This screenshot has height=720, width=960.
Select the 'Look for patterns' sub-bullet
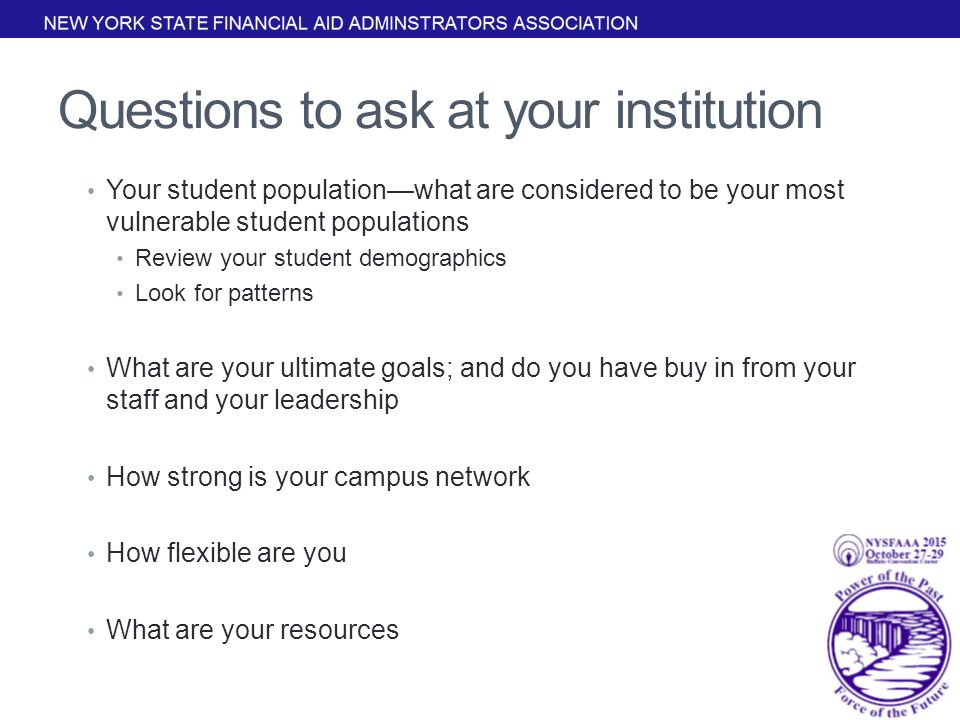pyautogui.click(x=223, y=293)
